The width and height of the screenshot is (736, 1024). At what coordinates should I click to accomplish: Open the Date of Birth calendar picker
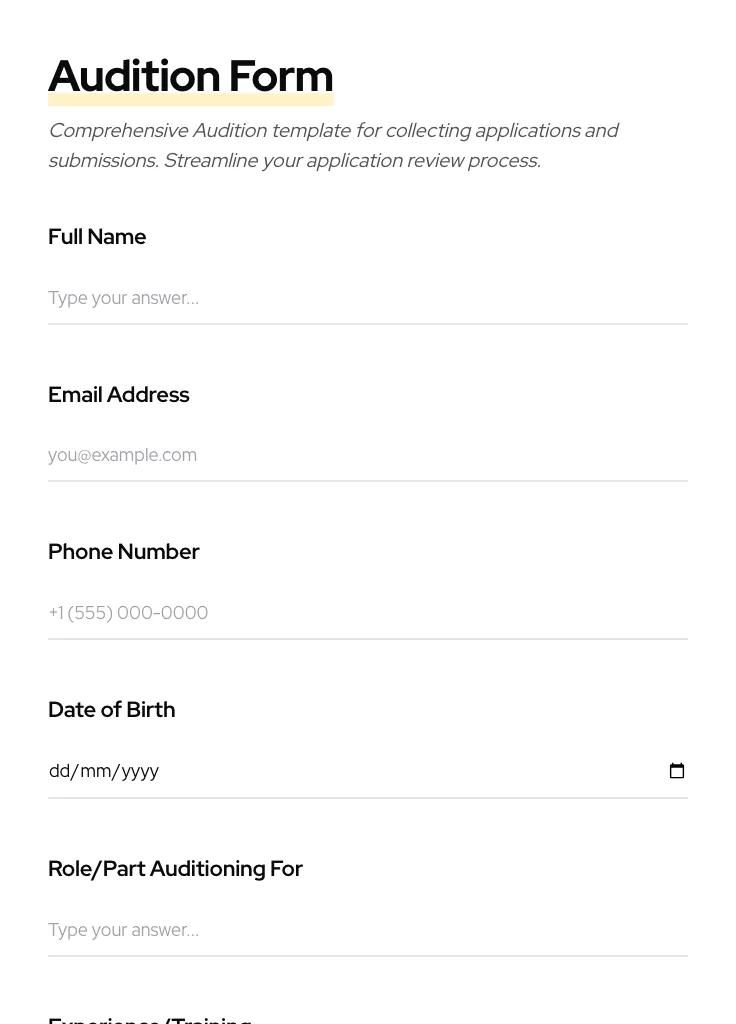click(677, 771)
